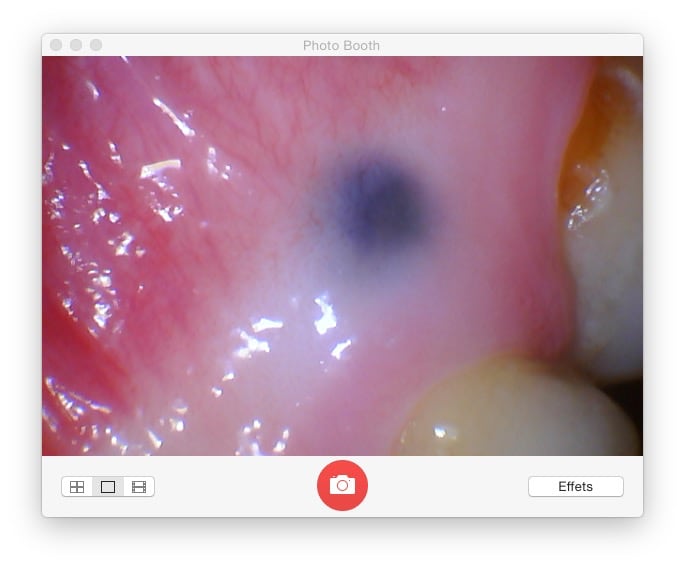Click the bright light reflection below the spot
685x567 pixels.
[323, 315]
